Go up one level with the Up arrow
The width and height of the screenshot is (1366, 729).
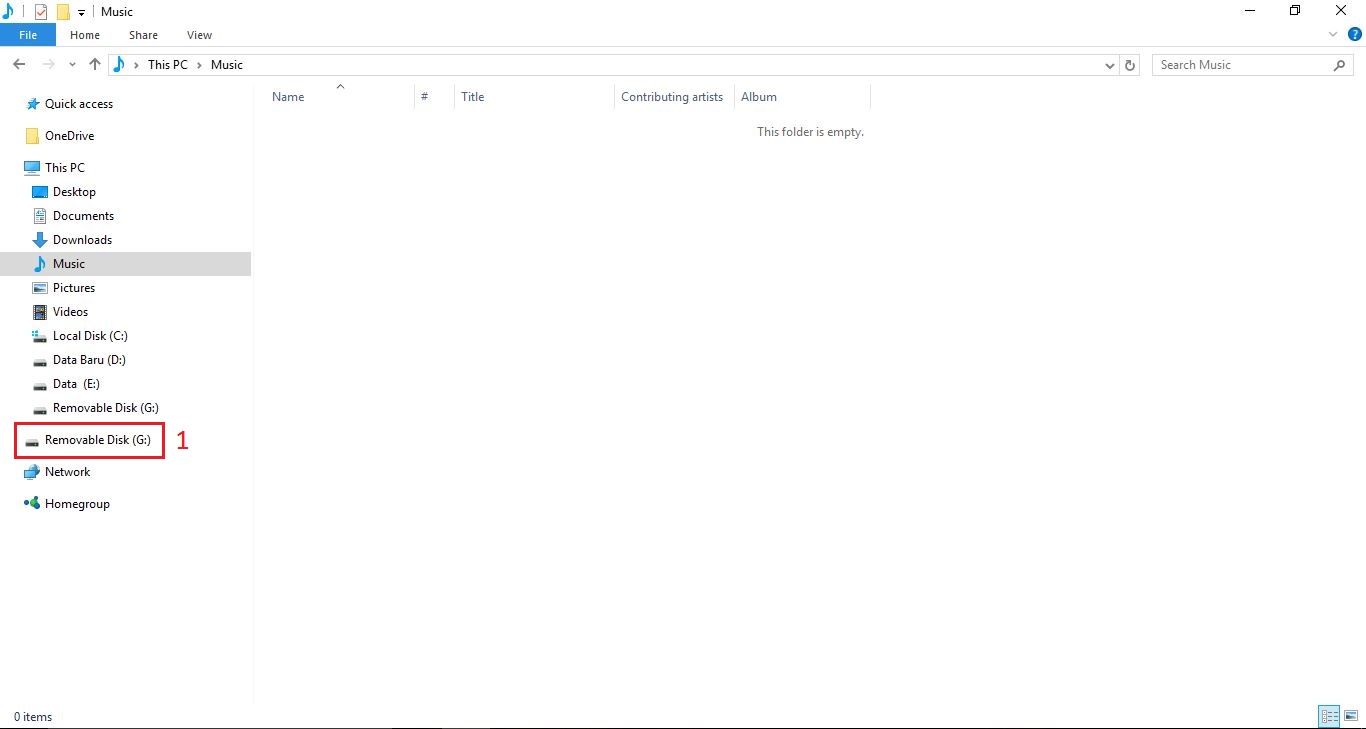95,64
